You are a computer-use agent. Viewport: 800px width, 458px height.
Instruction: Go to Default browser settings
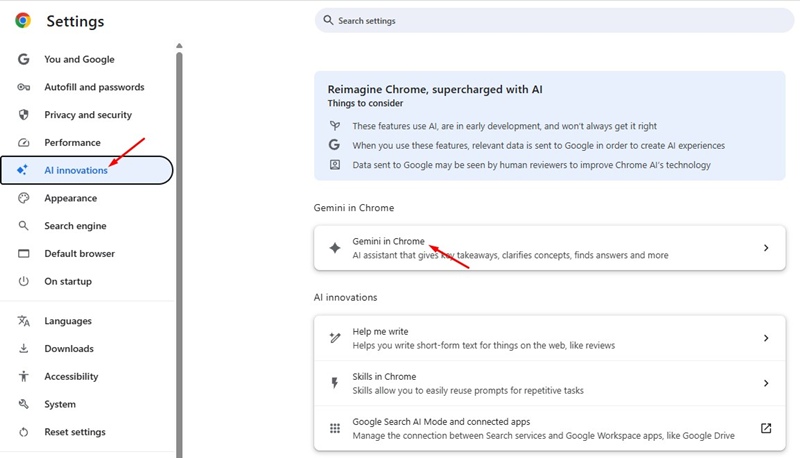[87, 253]
